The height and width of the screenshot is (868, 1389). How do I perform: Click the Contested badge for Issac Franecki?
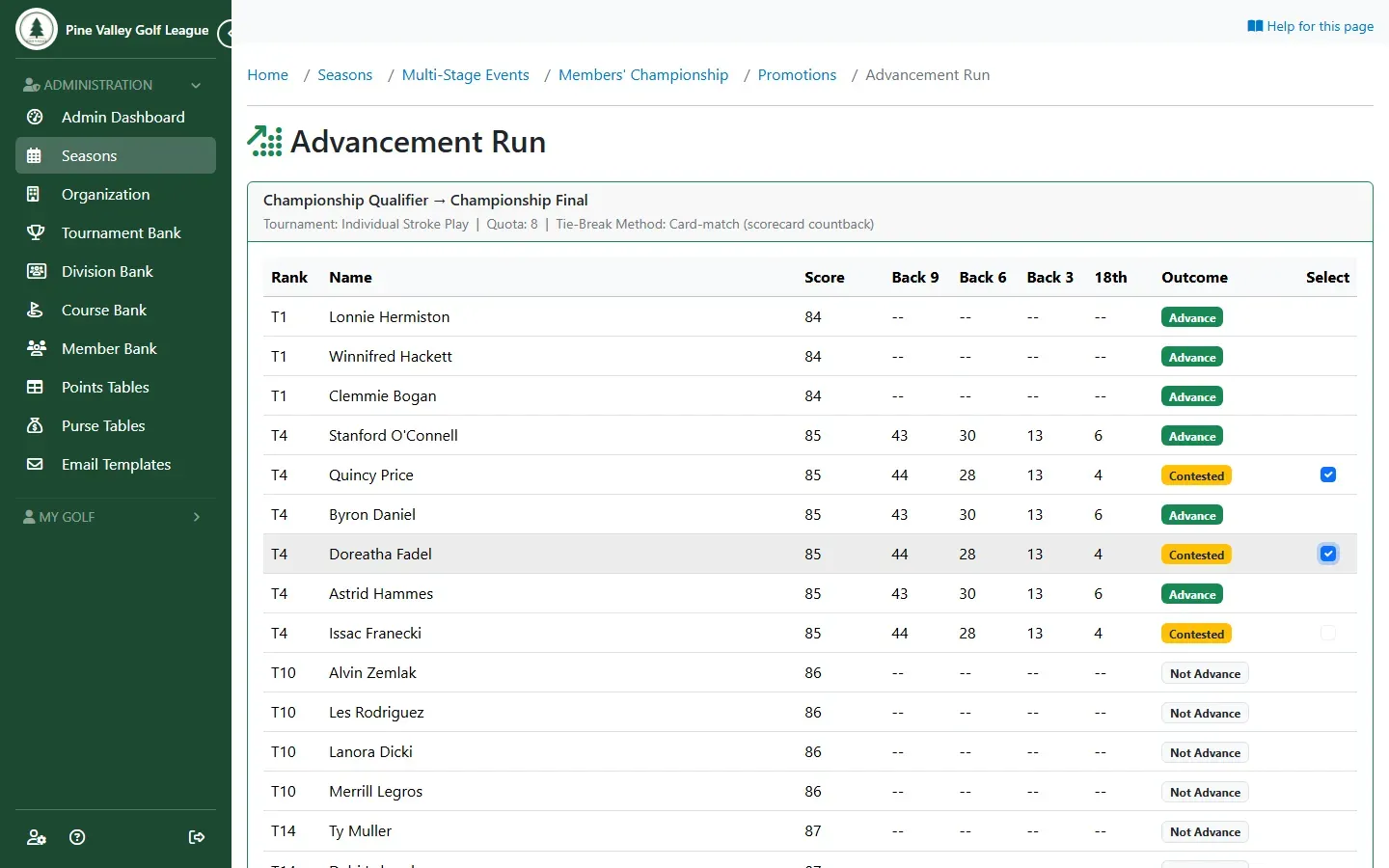click(1196, 634)
